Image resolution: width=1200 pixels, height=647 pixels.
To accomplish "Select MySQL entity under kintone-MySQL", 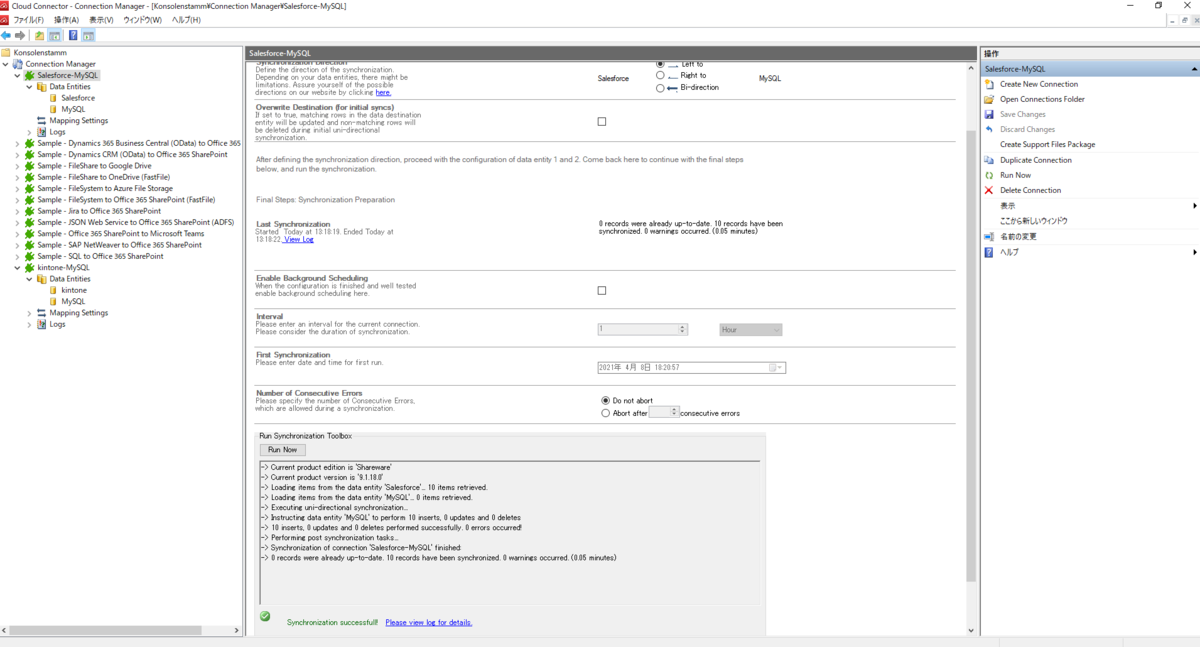I will [73, 301].
